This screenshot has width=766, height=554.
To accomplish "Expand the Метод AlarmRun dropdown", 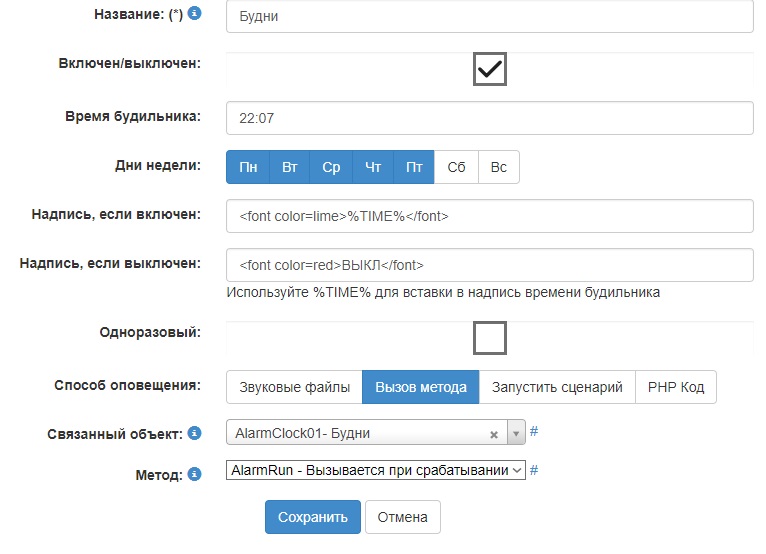I will (x=376, y=470).
